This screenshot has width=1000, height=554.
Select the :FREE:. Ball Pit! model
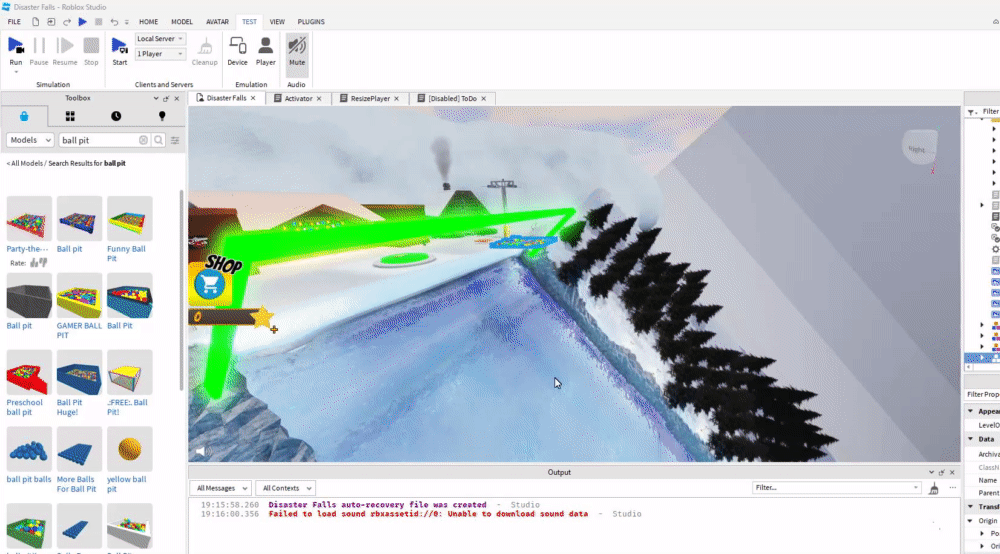pos(129,372)
